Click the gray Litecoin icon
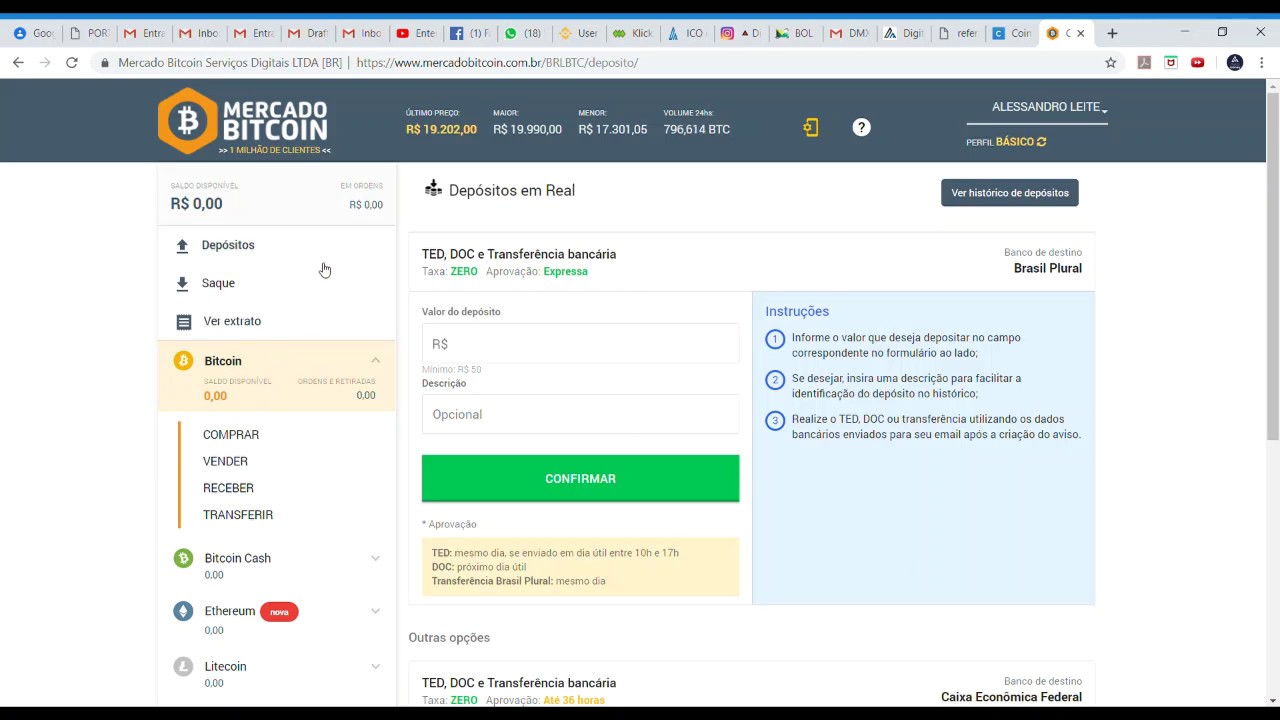 183,666
